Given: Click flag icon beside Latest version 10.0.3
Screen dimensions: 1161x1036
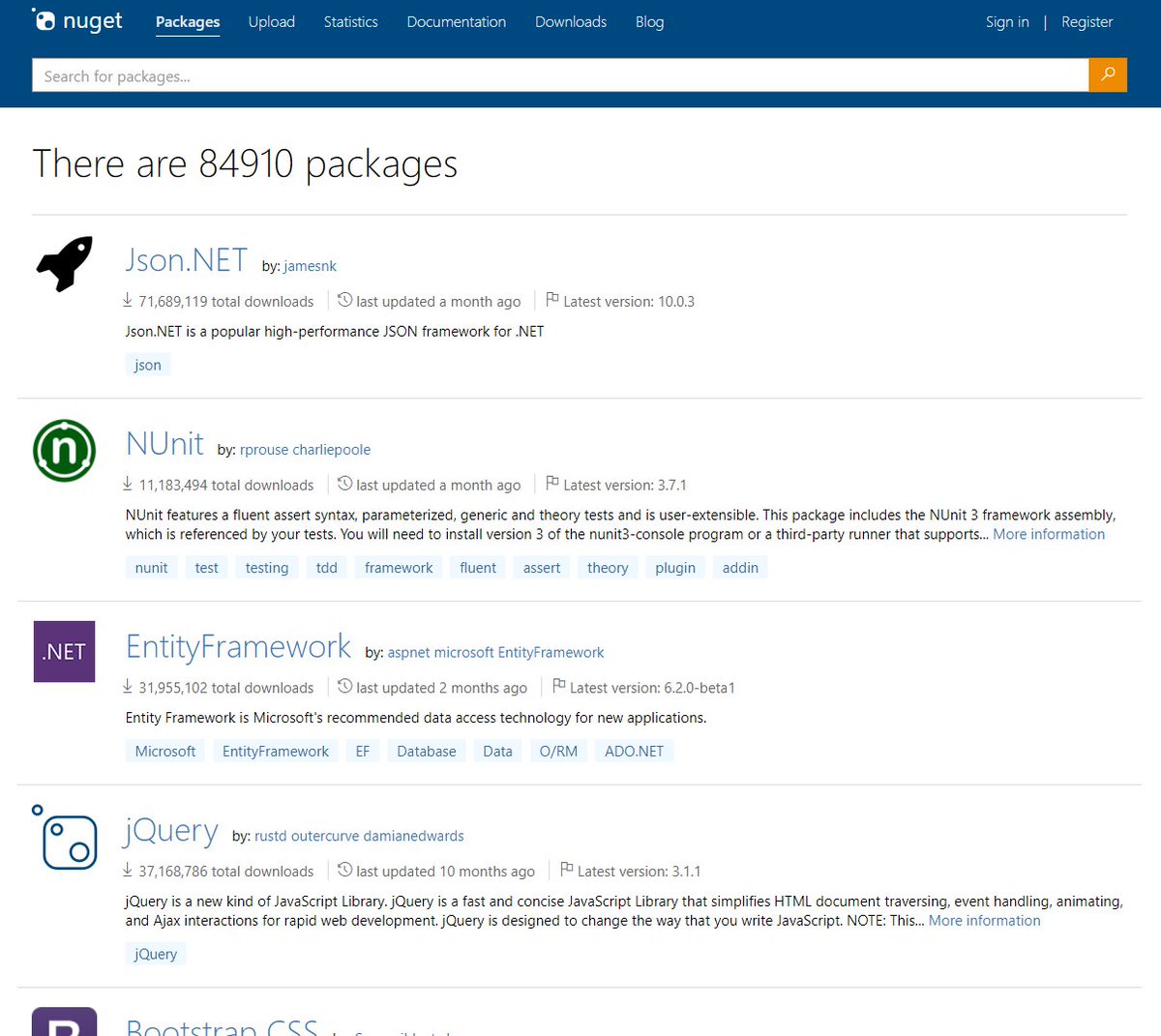Looking at the screenshot, I should point(552,300).
